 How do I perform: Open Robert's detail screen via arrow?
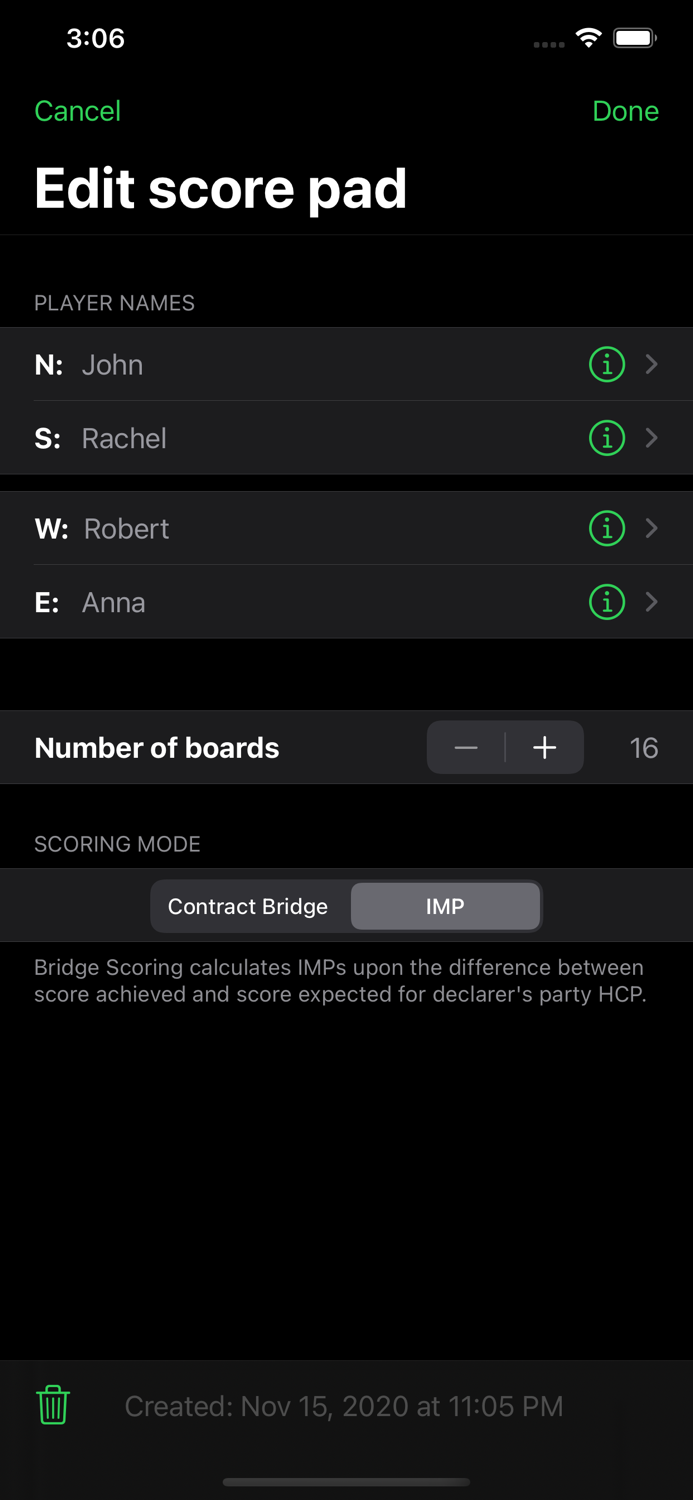click(651, 529)
